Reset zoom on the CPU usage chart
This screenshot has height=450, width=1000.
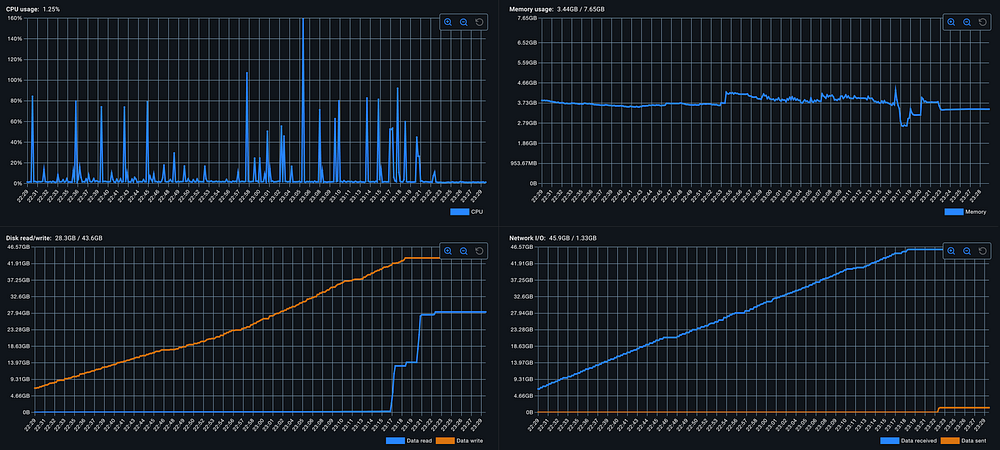(480, 22)
